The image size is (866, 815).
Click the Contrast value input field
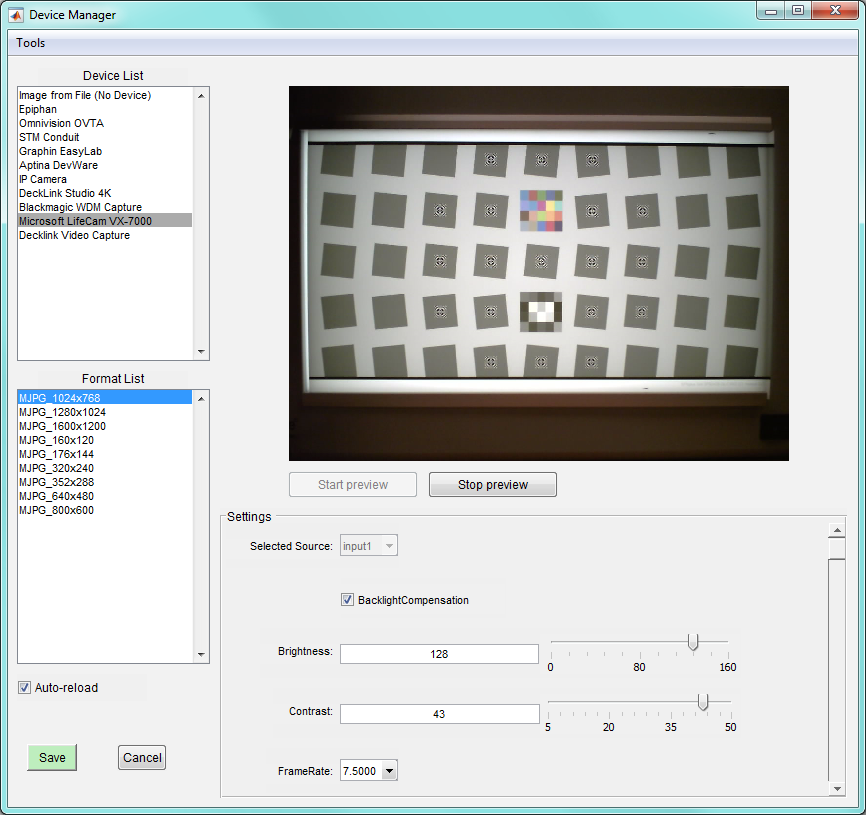440,714
